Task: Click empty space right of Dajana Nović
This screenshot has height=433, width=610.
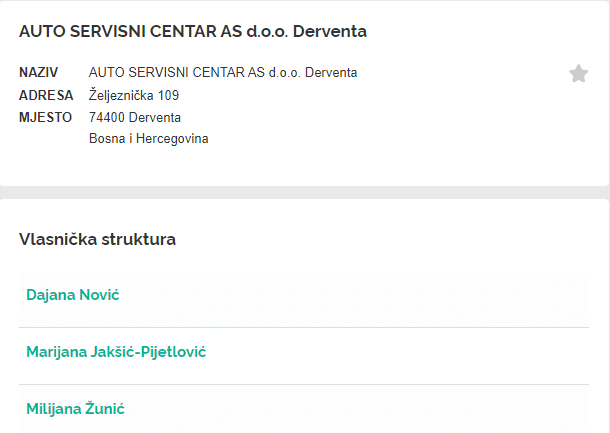Action: pyautogui.click(x=400, y=295)
